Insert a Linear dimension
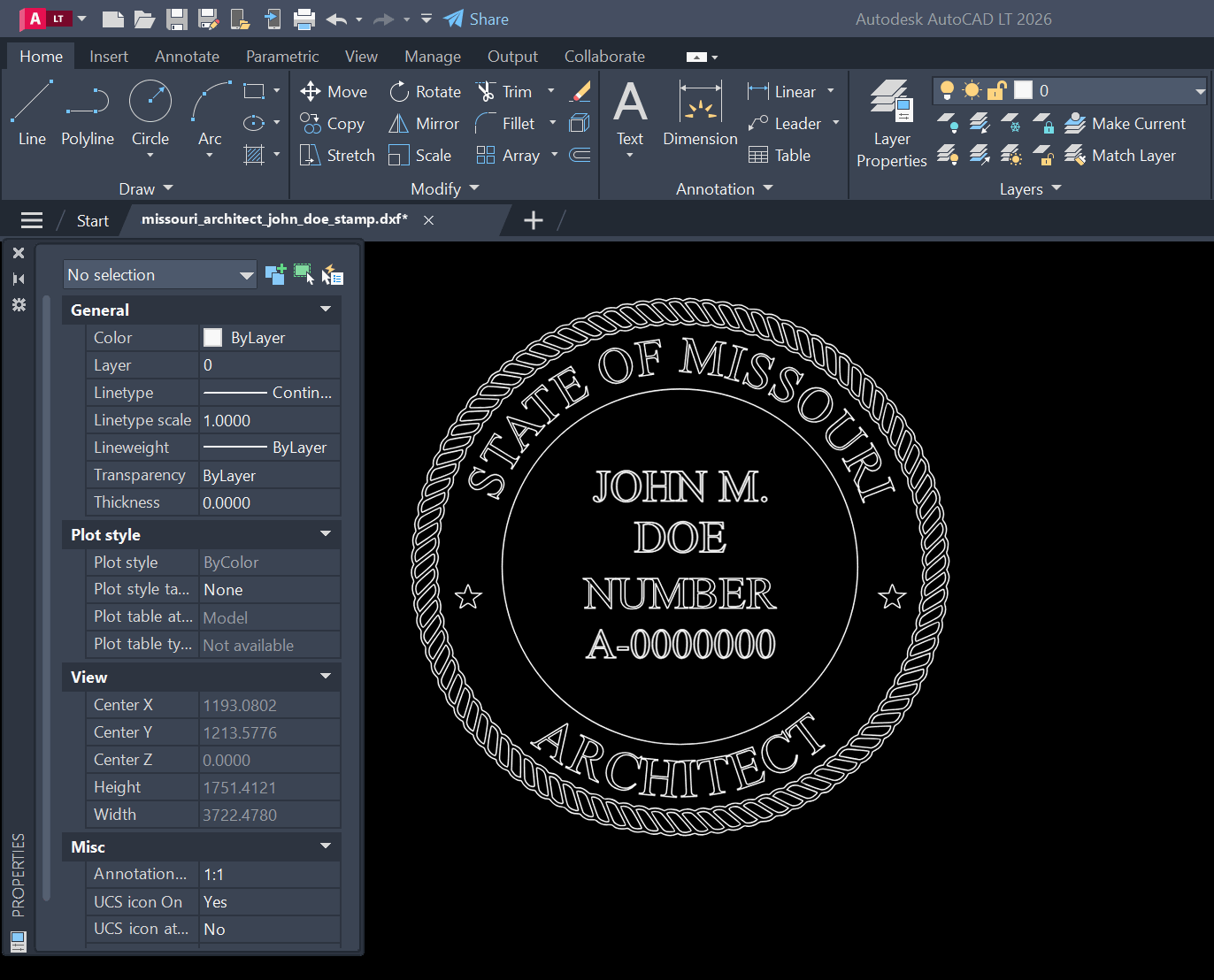This screenshot has height=980, width=1214. [781, 91]
